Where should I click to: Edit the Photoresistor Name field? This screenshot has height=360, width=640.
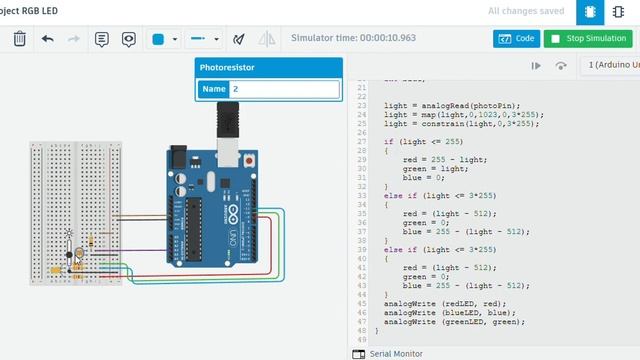[284, 89]
